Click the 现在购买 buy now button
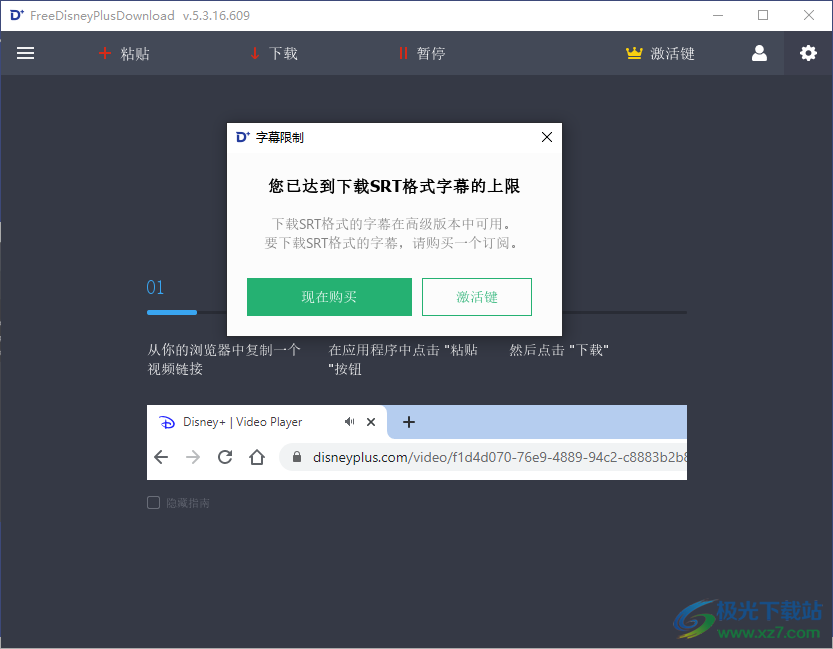Screen dimensions: 833x649 tap(329, 297)
